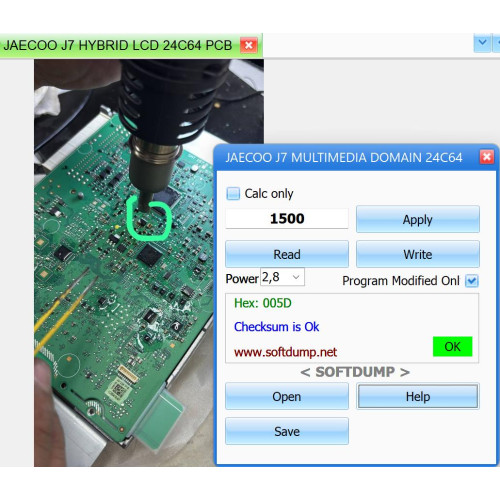Close the JAECOO J7 HYBRID LCD tab
Image resolution: width=500 pixels, height=500 pixels.
pos(249,45)
